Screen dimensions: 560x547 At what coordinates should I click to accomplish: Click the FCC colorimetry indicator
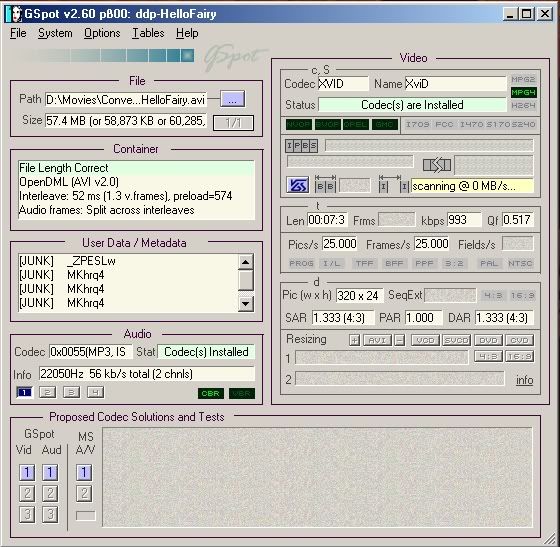pos(444,124)
